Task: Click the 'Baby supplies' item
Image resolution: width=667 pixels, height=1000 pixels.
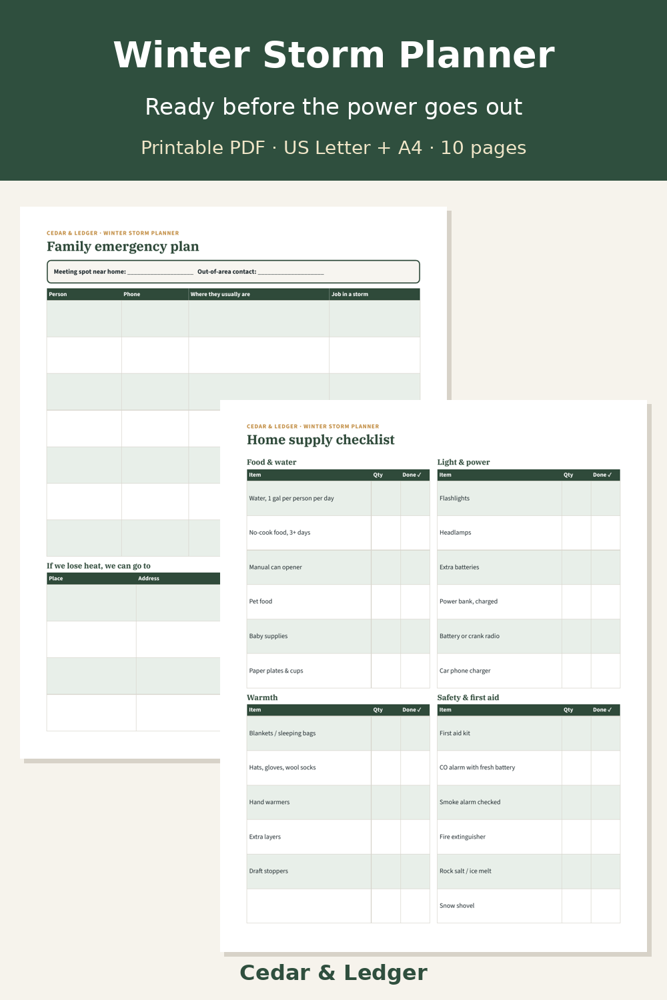Action: pyautogui.click(x=268, y=636)
